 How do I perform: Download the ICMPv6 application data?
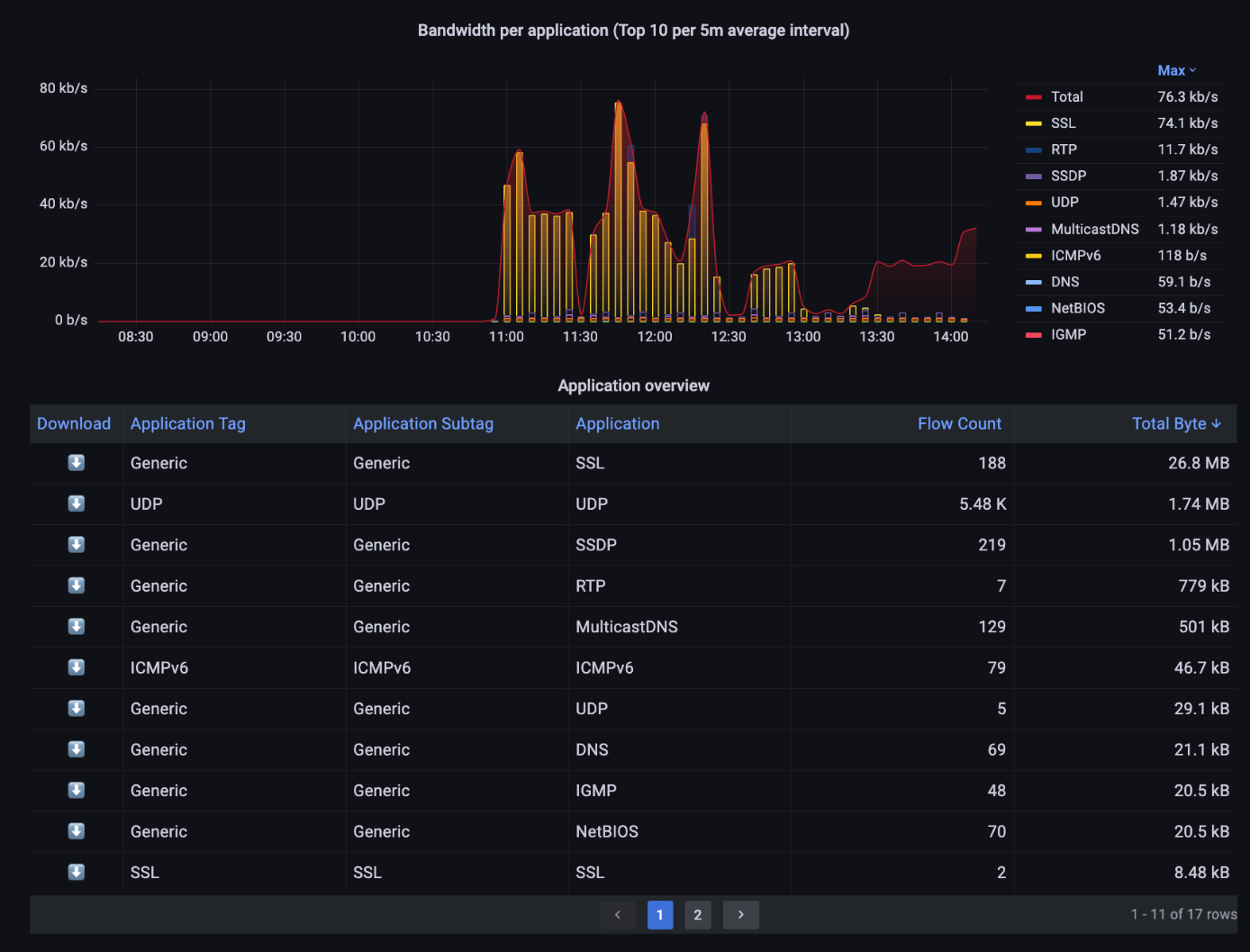pyautogui.click(x=76, y=667)
